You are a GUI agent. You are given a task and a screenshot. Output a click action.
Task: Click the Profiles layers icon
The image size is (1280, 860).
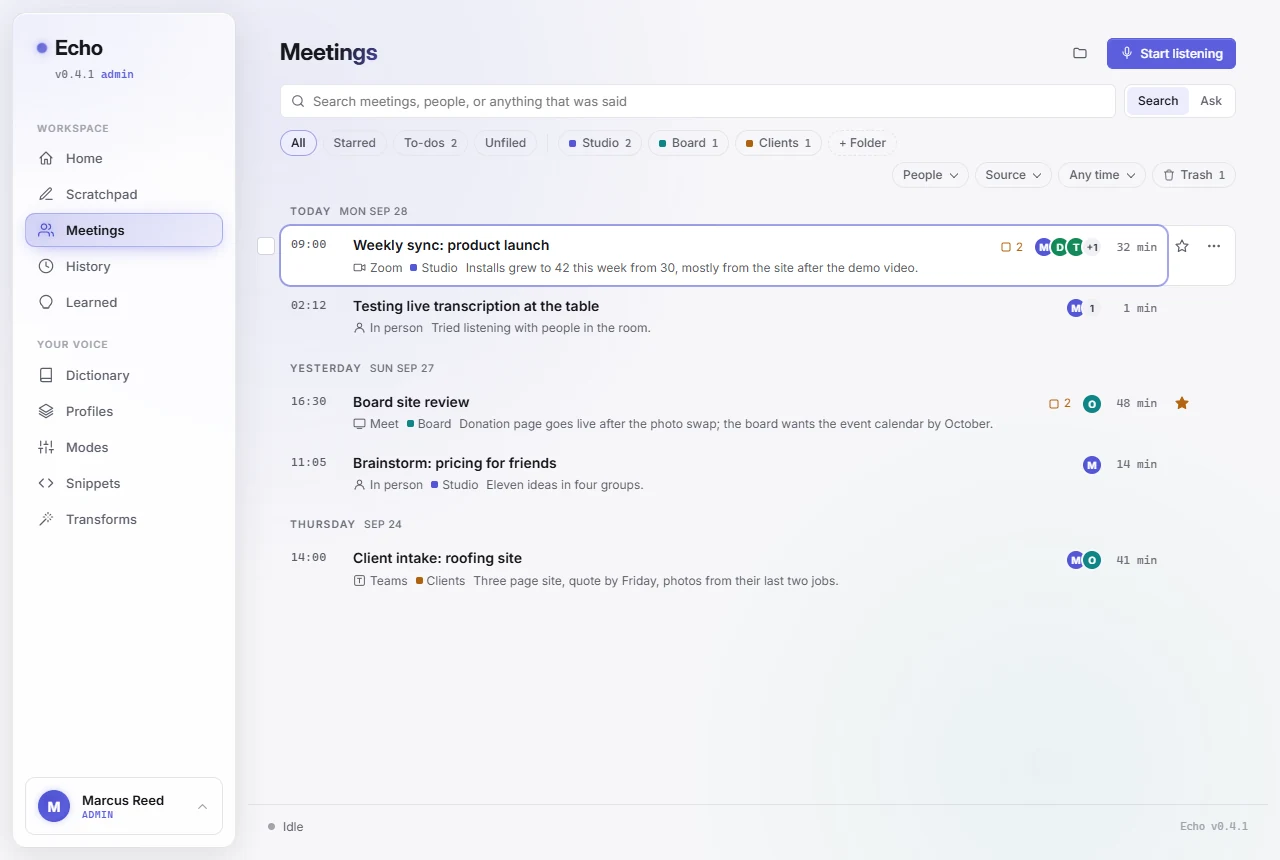pos(46,411)
